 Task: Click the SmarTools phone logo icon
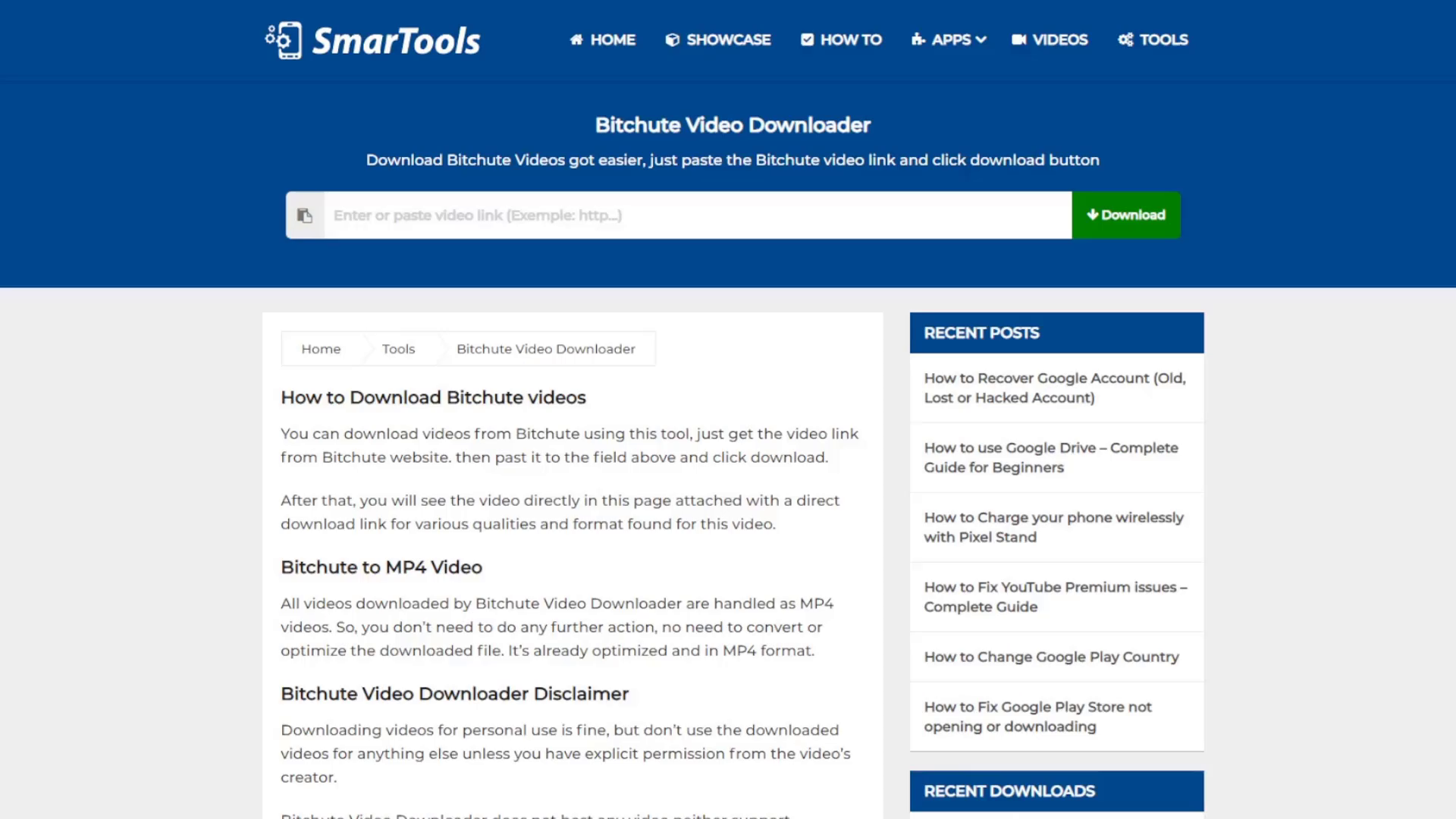coord(284,40)
